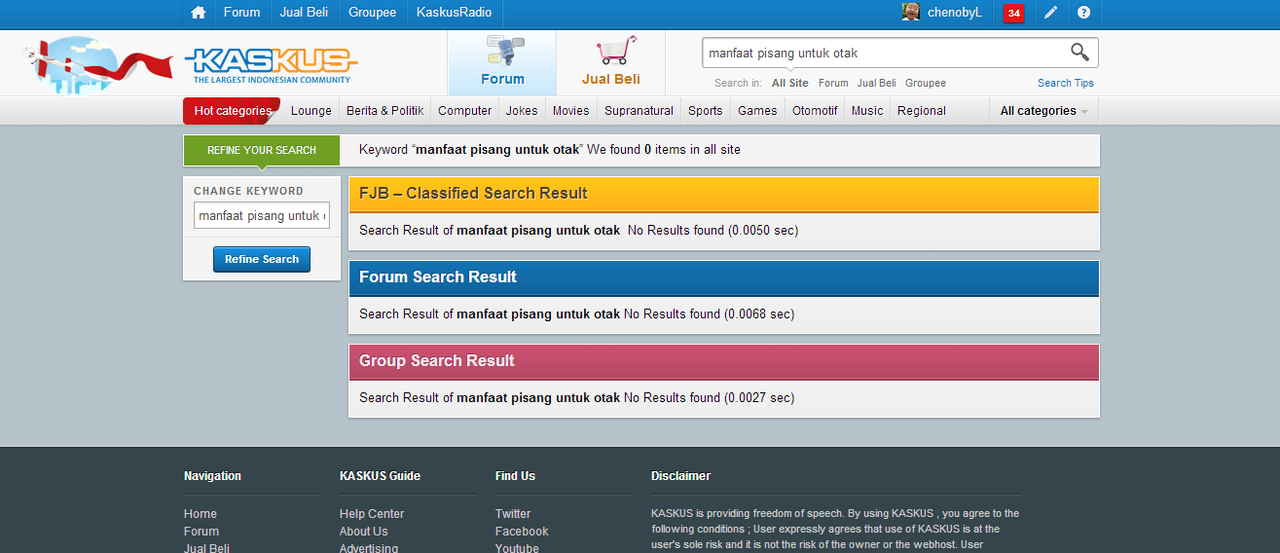Open the Youtube footer link
1280x553 pixels.
pos(517,547)
